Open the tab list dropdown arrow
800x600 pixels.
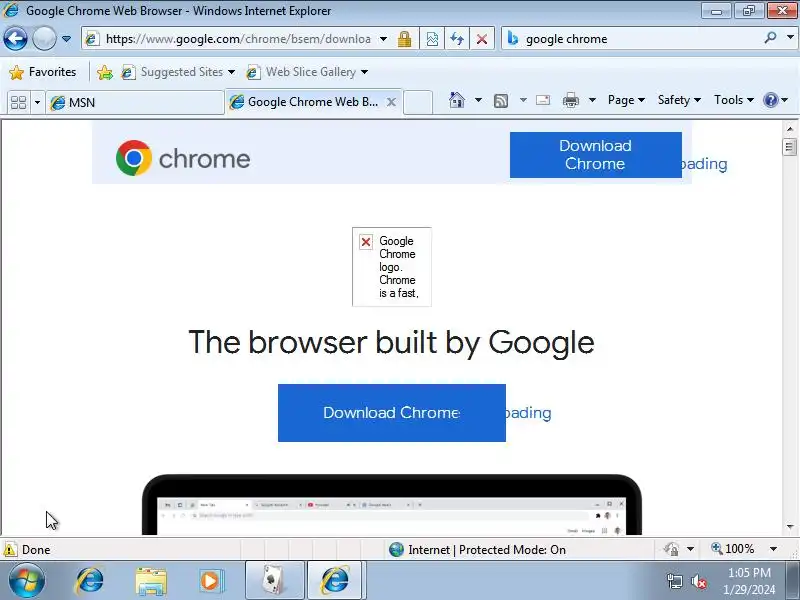coord(37,102)
